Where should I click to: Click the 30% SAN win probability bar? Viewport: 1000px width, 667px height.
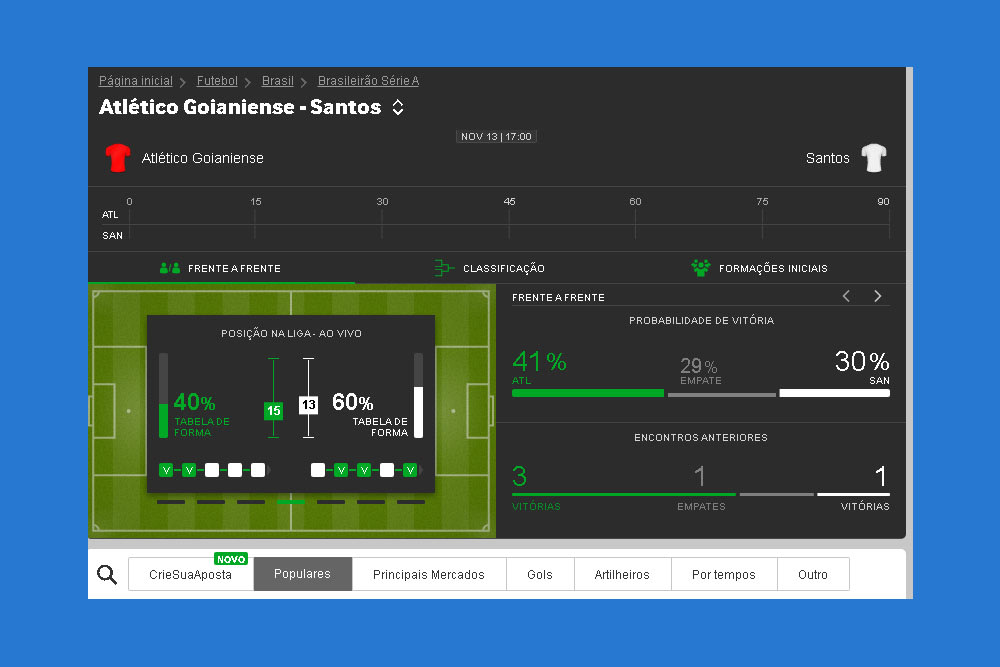coord(834,393)
